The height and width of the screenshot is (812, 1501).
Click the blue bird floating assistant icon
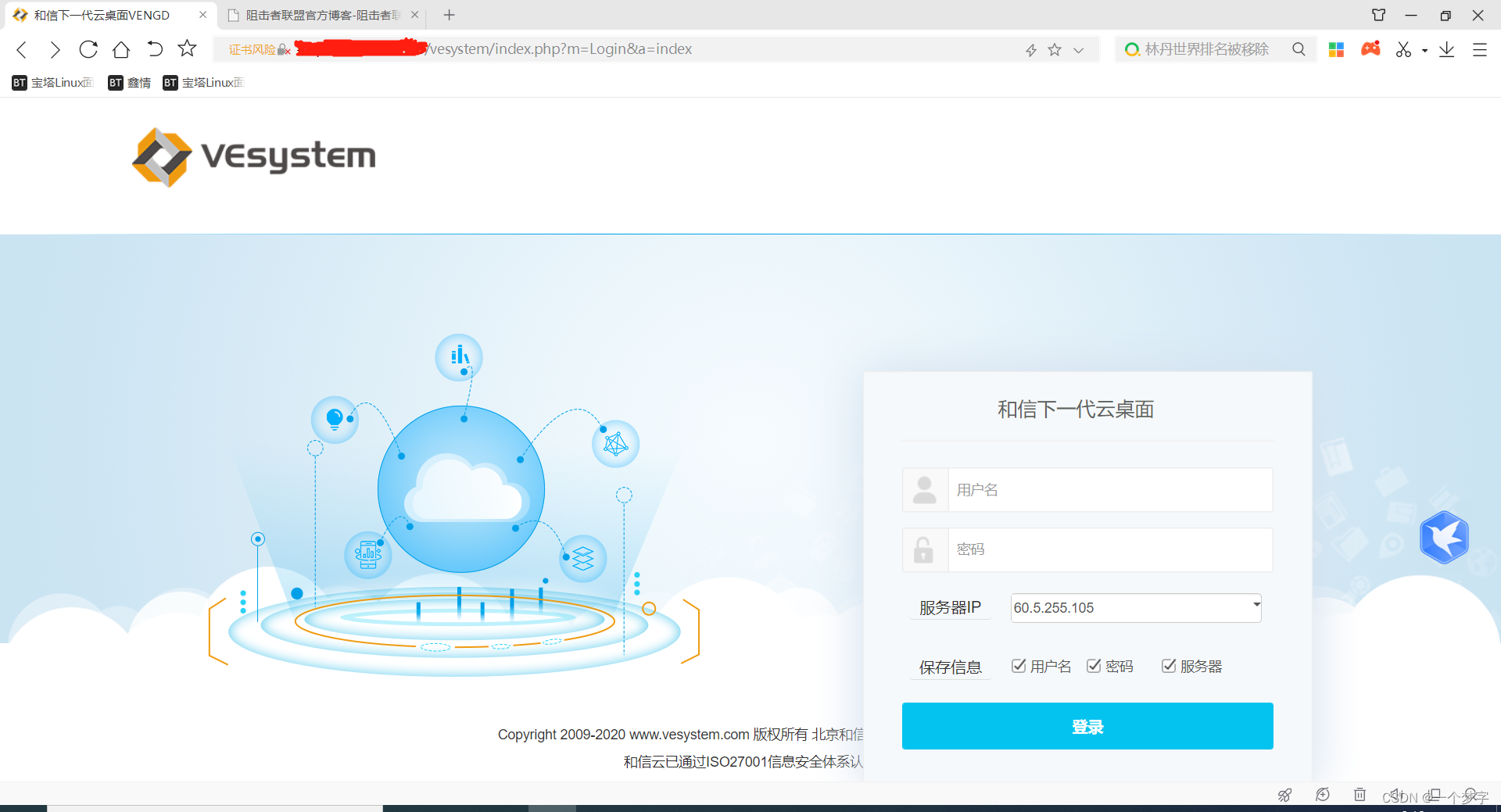point(1444,537)
